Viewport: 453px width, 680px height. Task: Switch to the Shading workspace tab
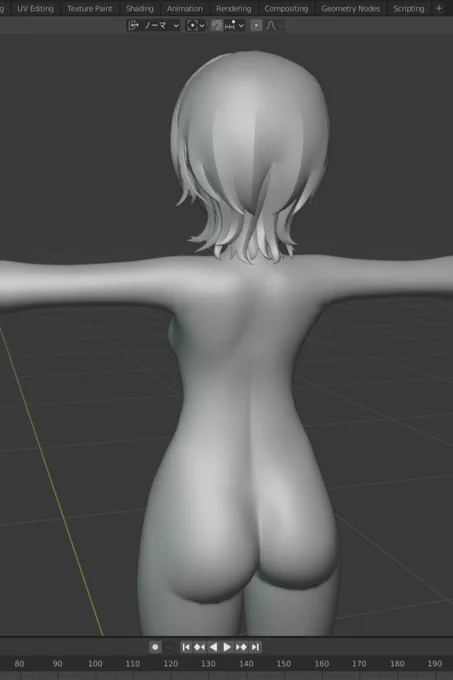[x=140, y=8]
